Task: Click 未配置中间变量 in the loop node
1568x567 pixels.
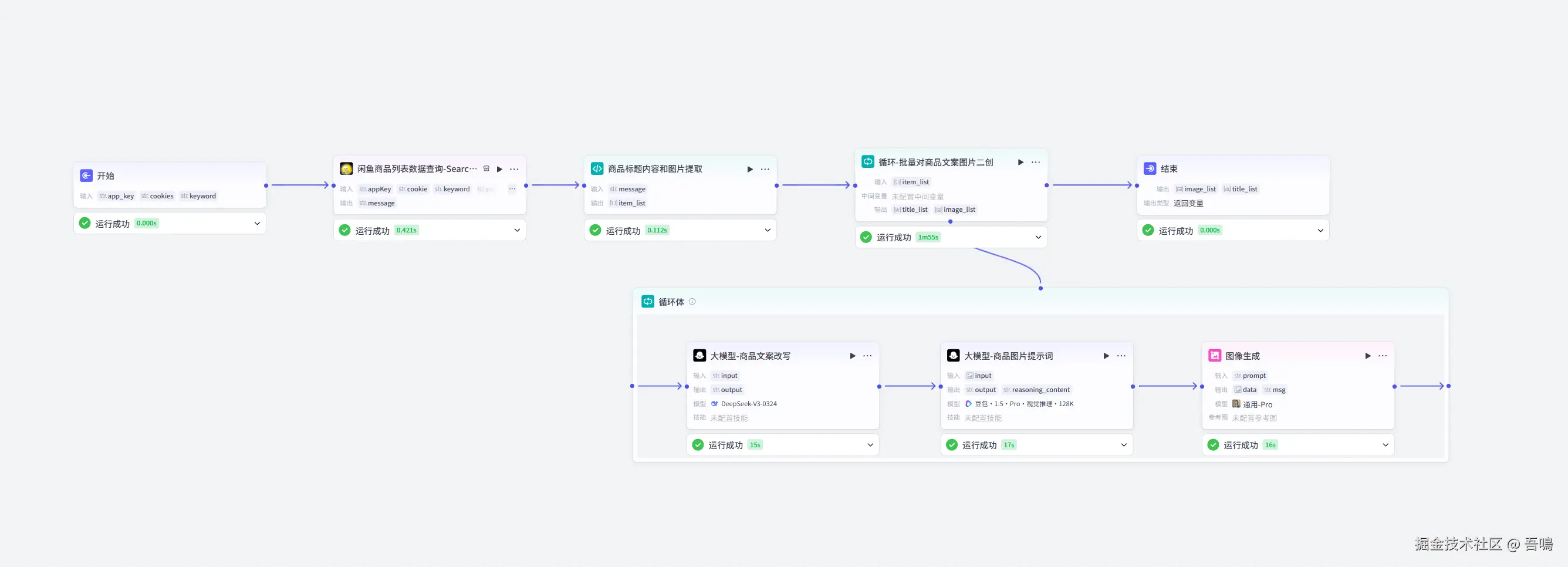Action: pos(917,196)
